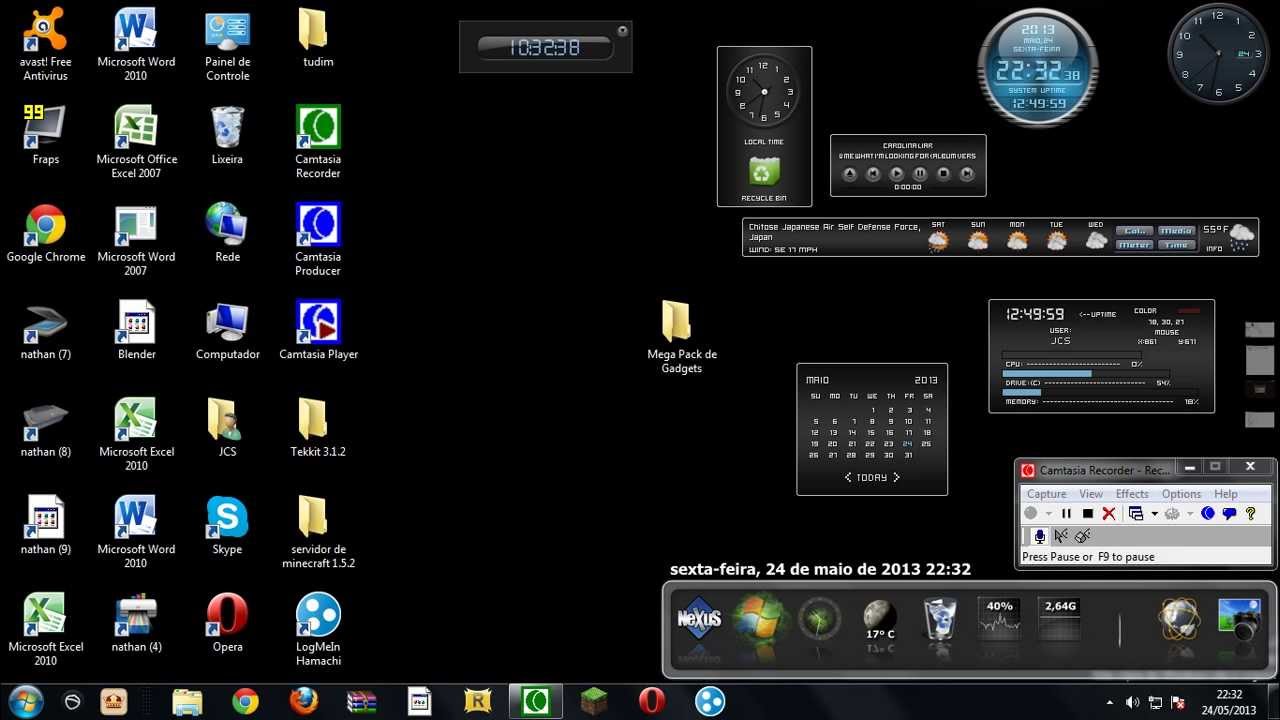Image resolution: width=1280 pixels, height=720 pixels.
Task: Click the green clock icon in Nexus dock
Action: (x=820, y=619)
